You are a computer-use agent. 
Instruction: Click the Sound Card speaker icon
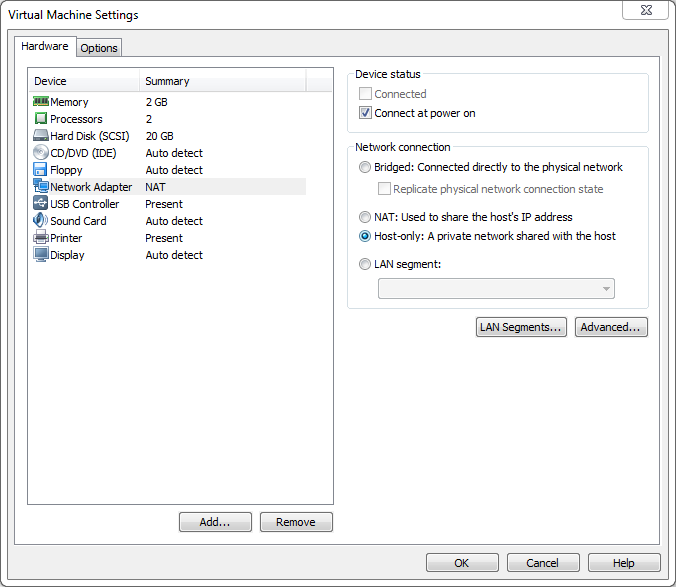(x=41, y=221)
